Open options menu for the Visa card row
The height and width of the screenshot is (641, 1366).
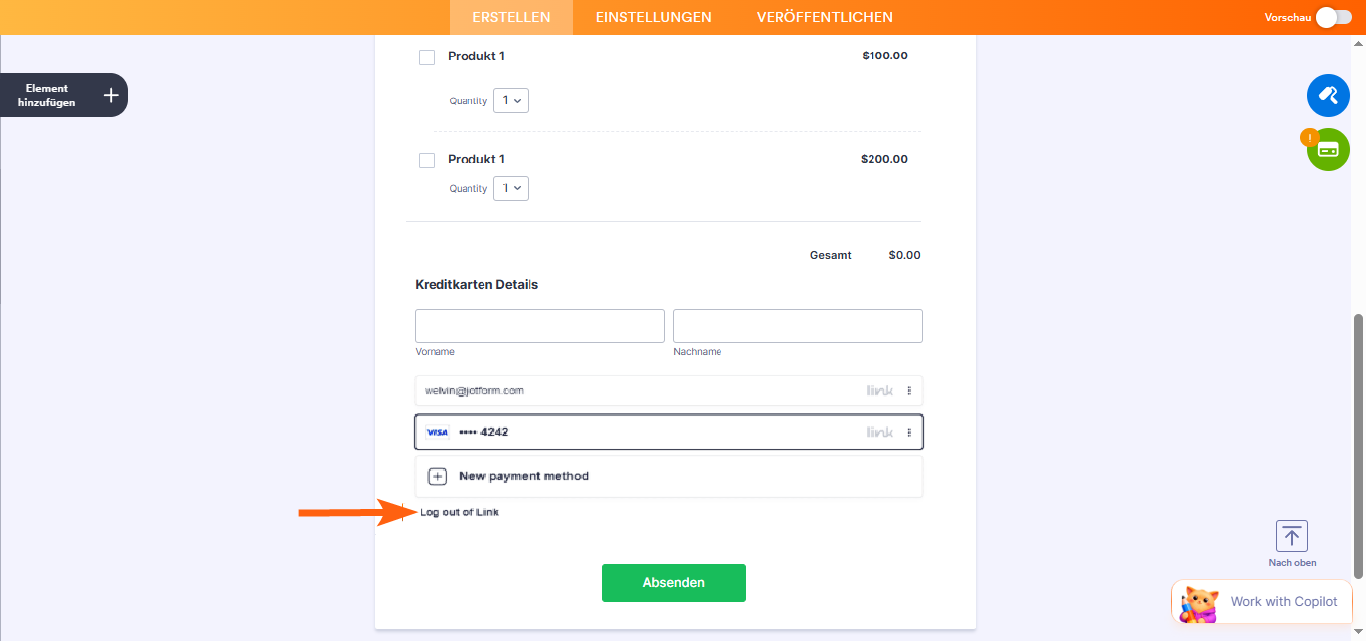pyautogui.click(x=909, y=433)
